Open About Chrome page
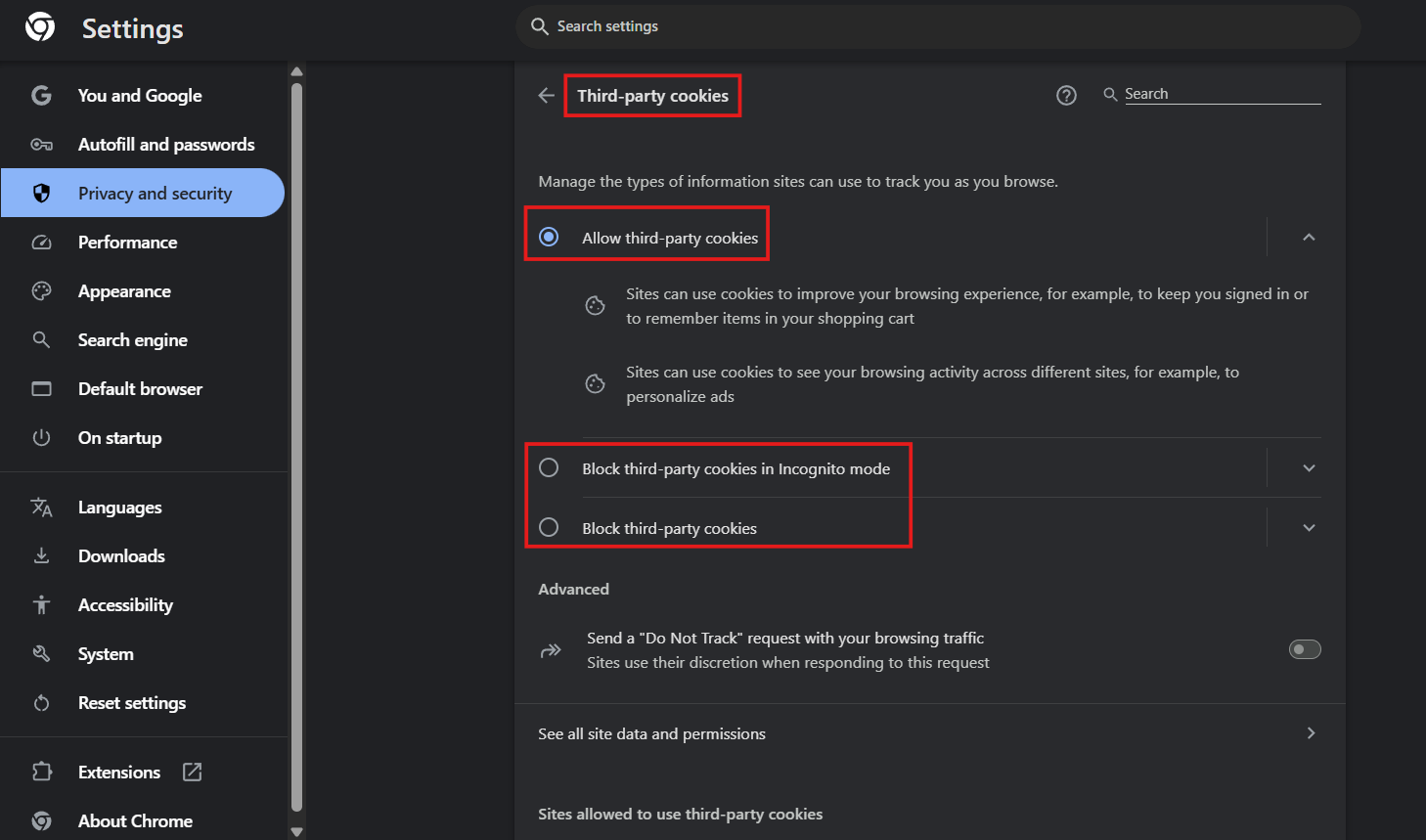The width and height of the screenshot is (1426, 840). (135, 820)
